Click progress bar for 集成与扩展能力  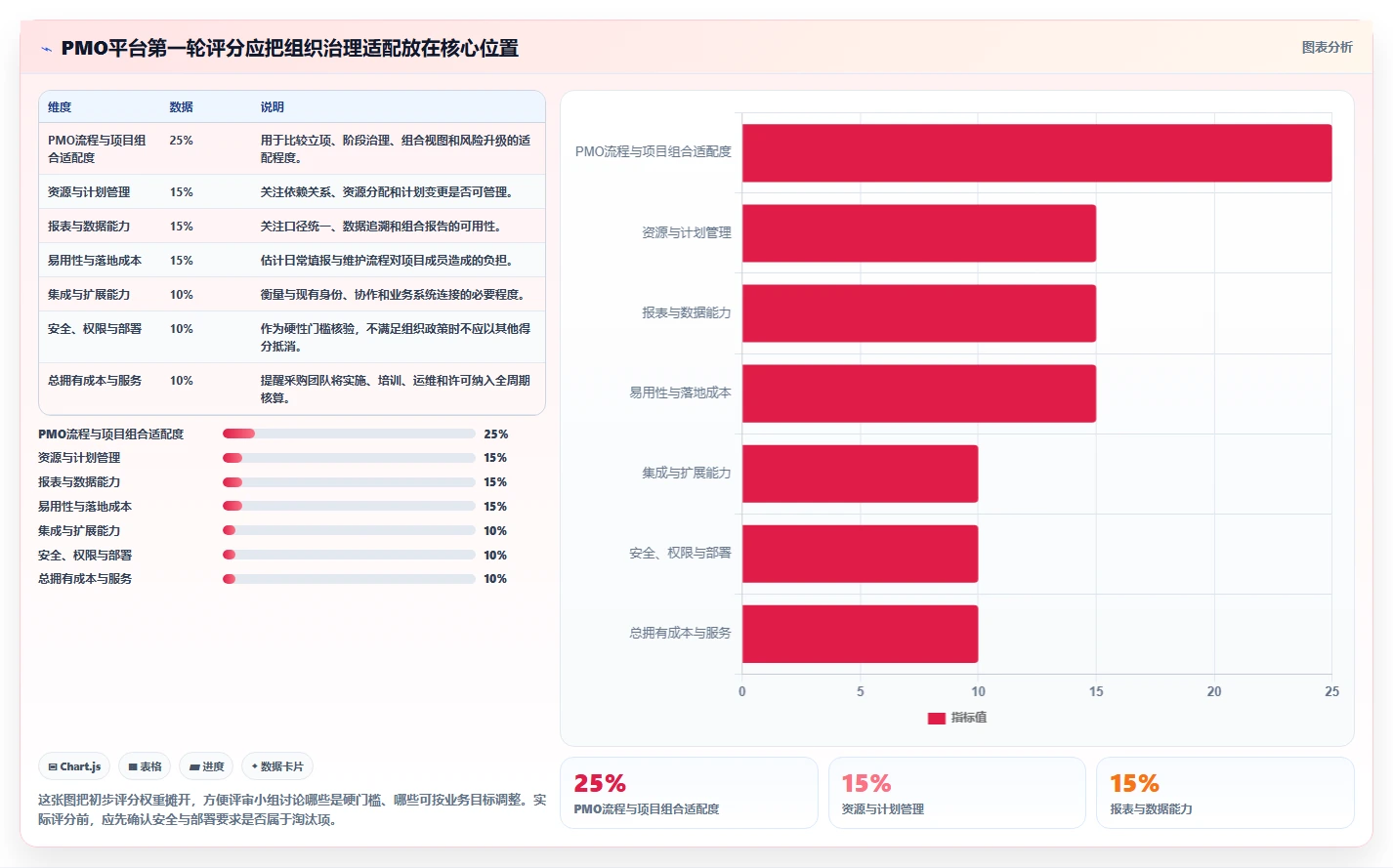pos(349,530)
